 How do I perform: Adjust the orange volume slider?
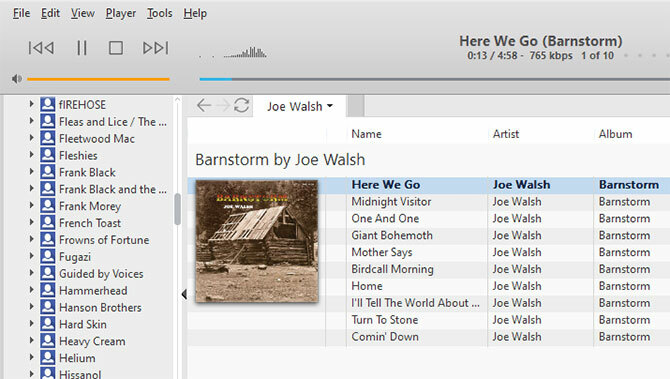coord(98,79)
